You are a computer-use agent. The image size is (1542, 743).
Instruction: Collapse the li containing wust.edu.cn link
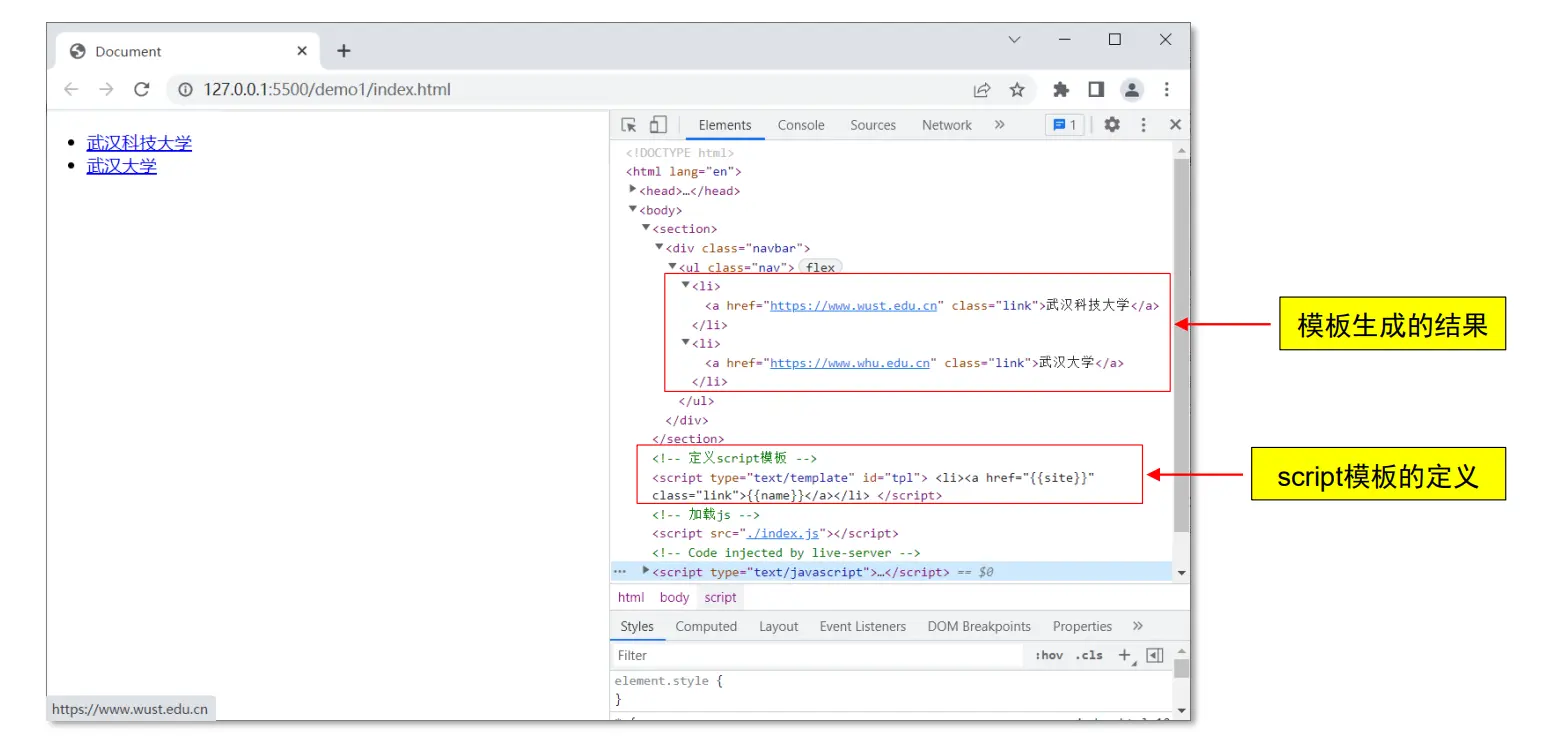(686, 285)
